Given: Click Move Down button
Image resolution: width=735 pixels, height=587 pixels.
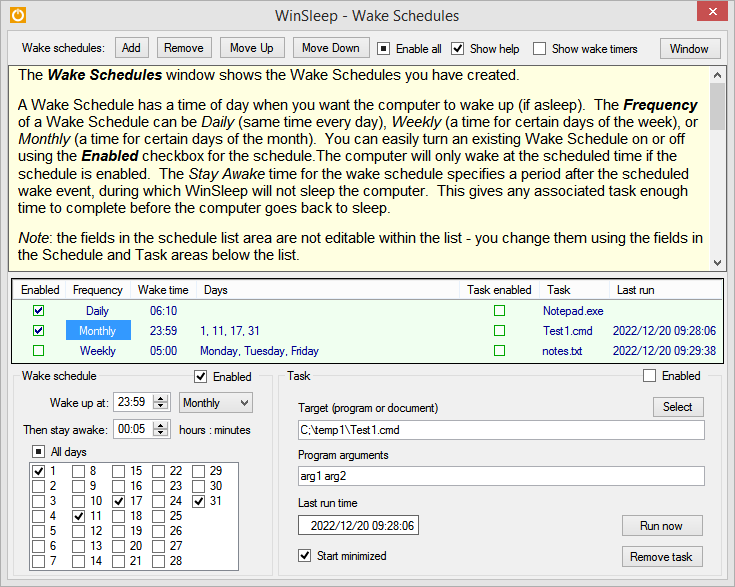Looking at the screenshot, I should point(330,48).
